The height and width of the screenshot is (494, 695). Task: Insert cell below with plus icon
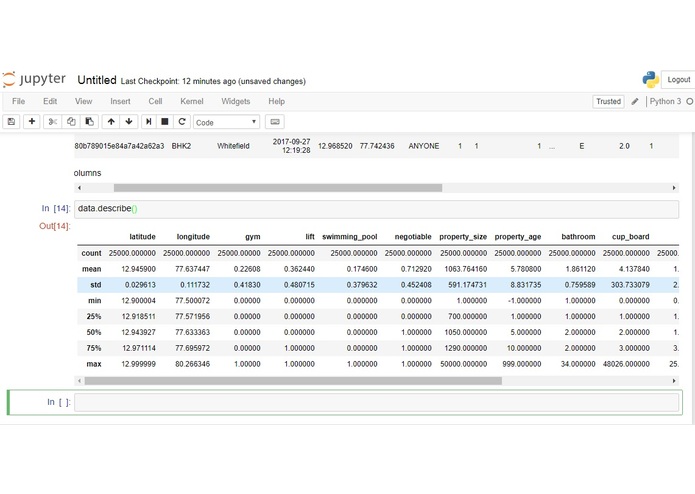(31, 121)
